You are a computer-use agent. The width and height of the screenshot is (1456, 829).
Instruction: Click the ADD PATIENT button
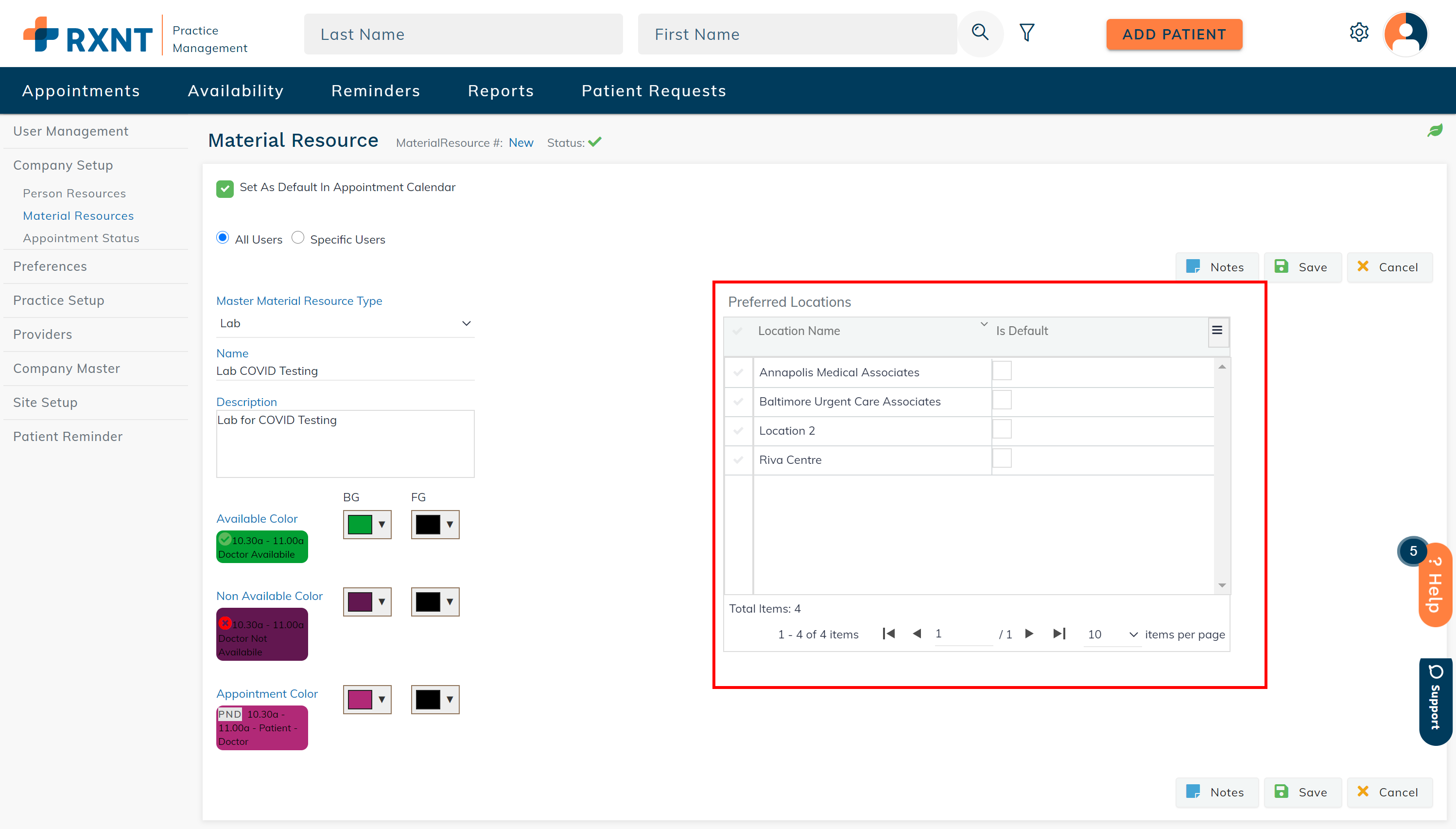pyautogui.click(x=1174, y=34)
